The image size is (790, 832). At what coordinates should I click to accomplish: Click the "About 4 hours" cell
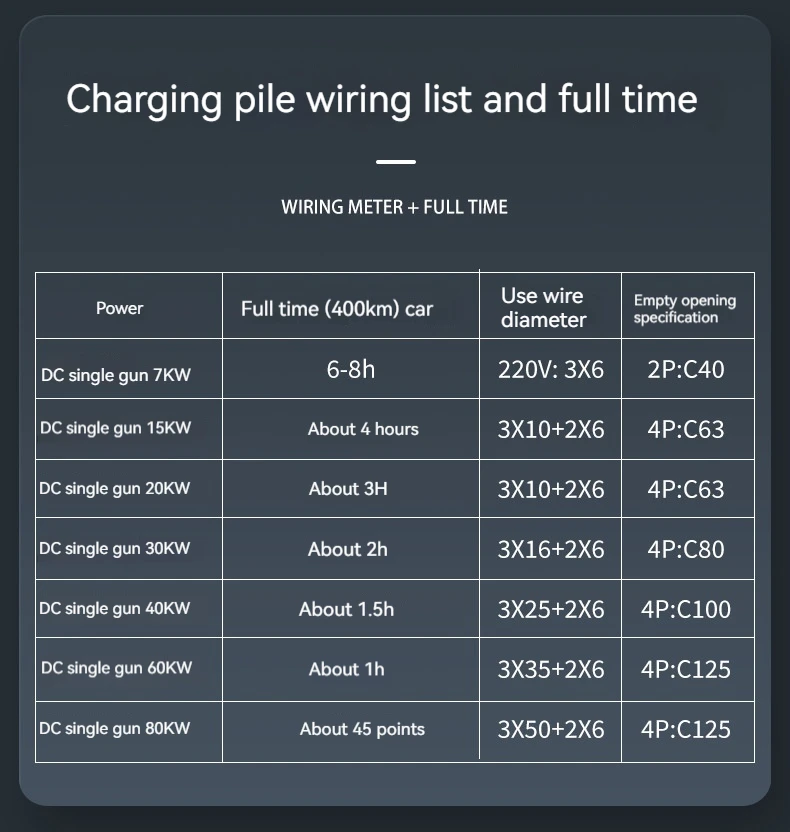pyautogui.click(x=363, y=429)
